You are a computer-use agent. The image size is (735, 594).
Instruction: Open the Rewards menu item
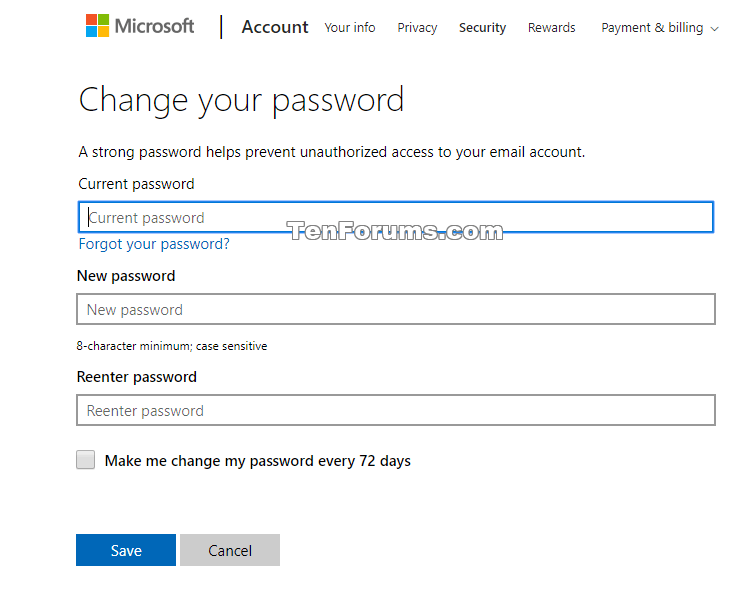click(551, 28)
